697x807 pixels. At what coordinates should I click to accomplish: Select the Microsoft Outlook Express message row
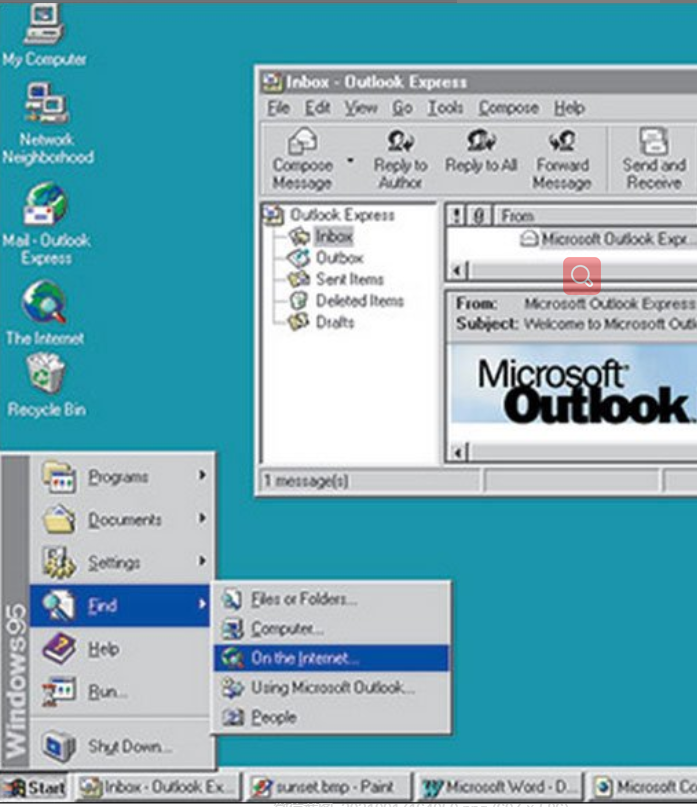pyautogui.click(x=608, y=239)
